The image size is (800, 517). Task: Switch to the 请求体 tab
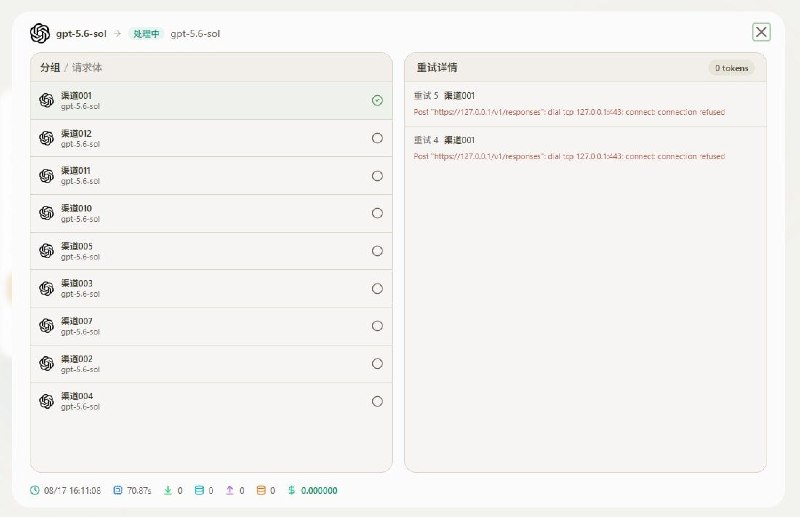[87, 67]
